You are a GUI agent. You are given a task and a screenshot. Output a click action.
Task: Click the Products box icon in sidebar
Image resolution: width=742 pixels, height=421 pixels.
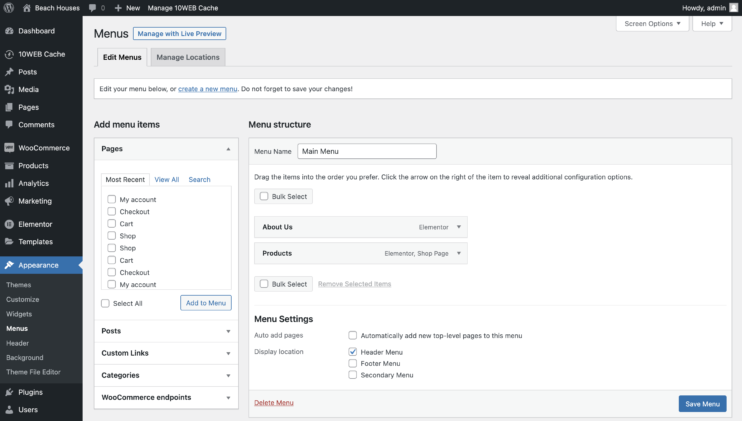click(9, 166)
